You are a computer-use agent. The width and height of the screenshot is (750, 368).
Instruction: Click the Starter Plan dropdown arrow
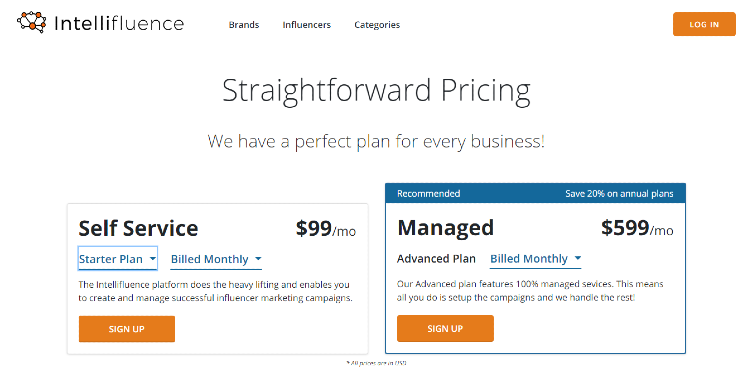tap(153, 259)
